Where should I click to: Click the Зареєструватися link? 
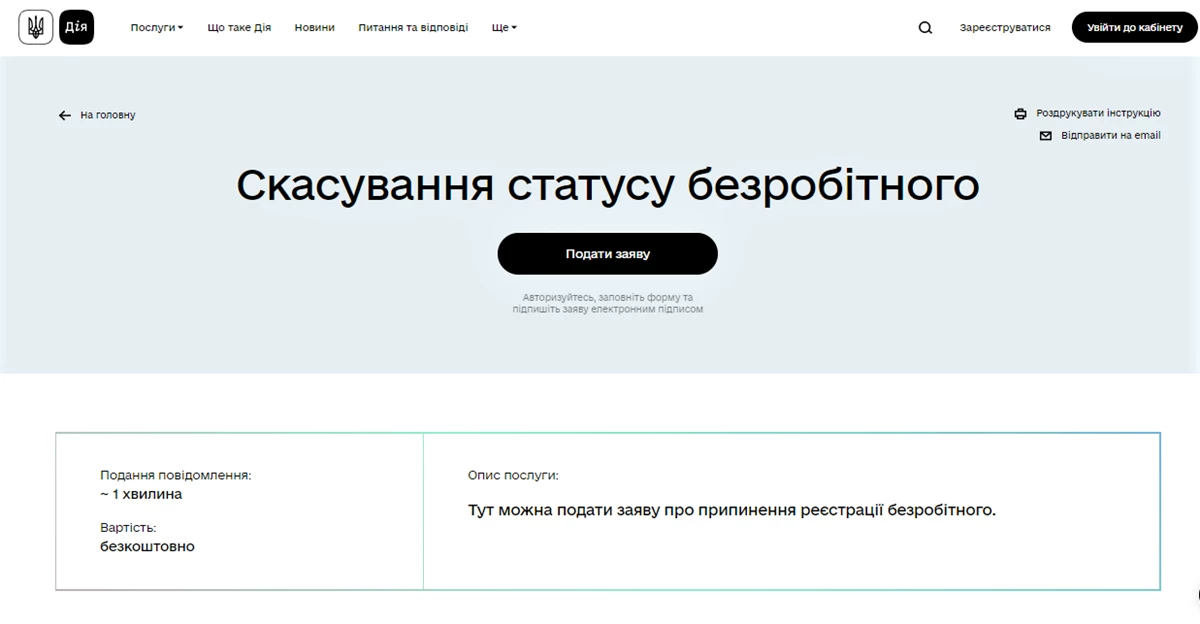[x=1005, y=28]
